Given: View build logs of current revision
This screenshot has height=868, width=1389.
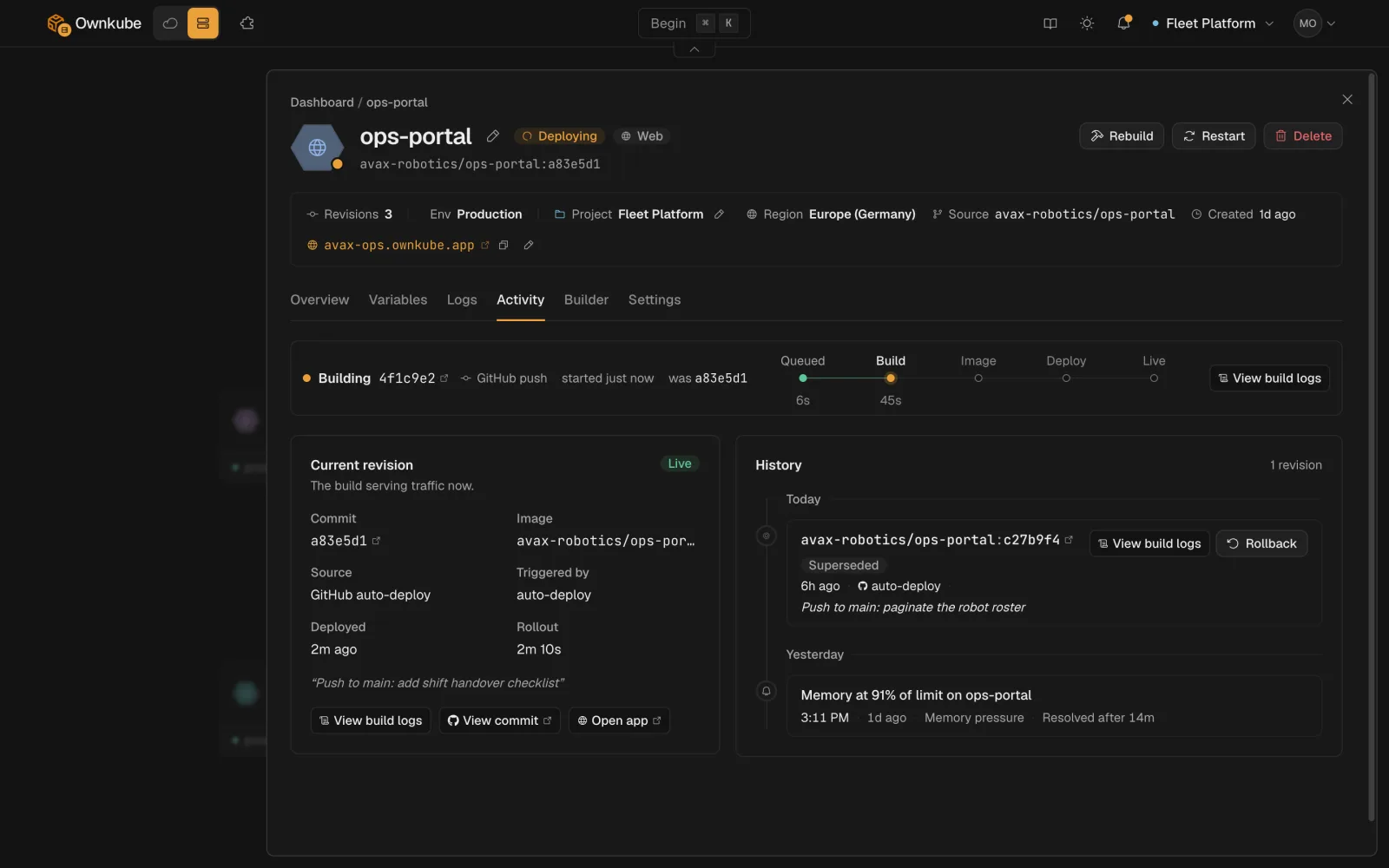Looking at the screenshot, I should [x=371, y=720].
